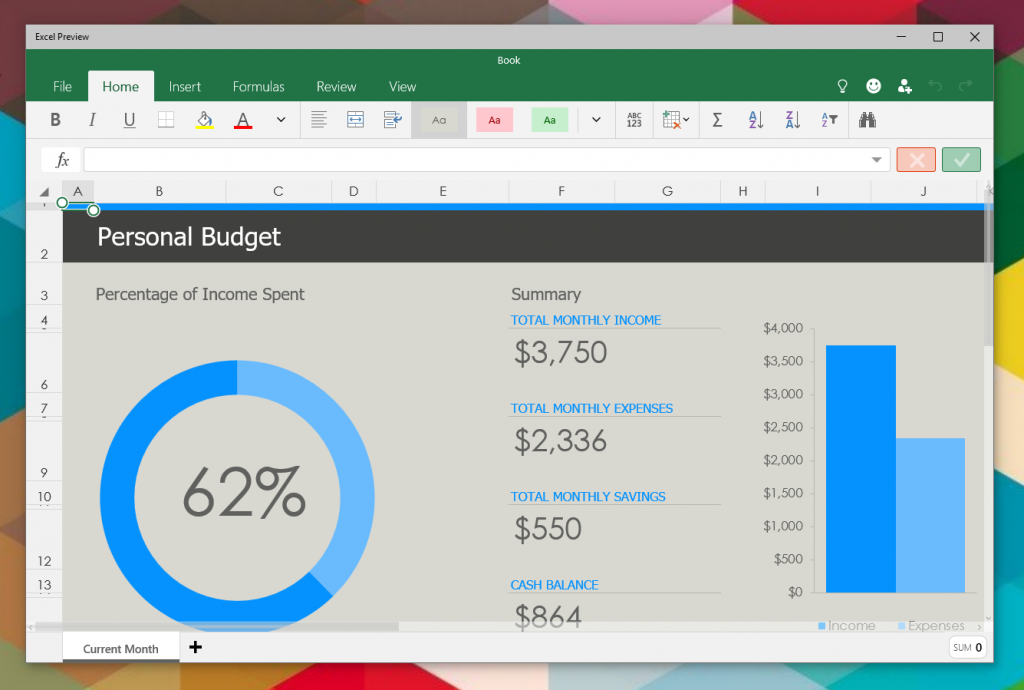Toggle italic formatting
The width and height of the screenshot is (1024, 690).
pos(91,119)
